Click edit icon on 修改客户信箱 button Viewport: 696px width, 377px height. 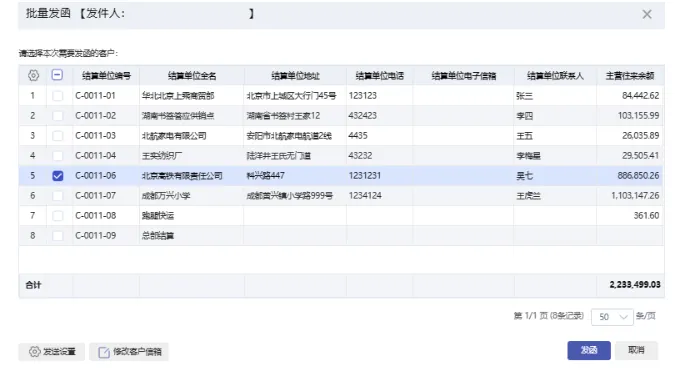pos(104,352)
